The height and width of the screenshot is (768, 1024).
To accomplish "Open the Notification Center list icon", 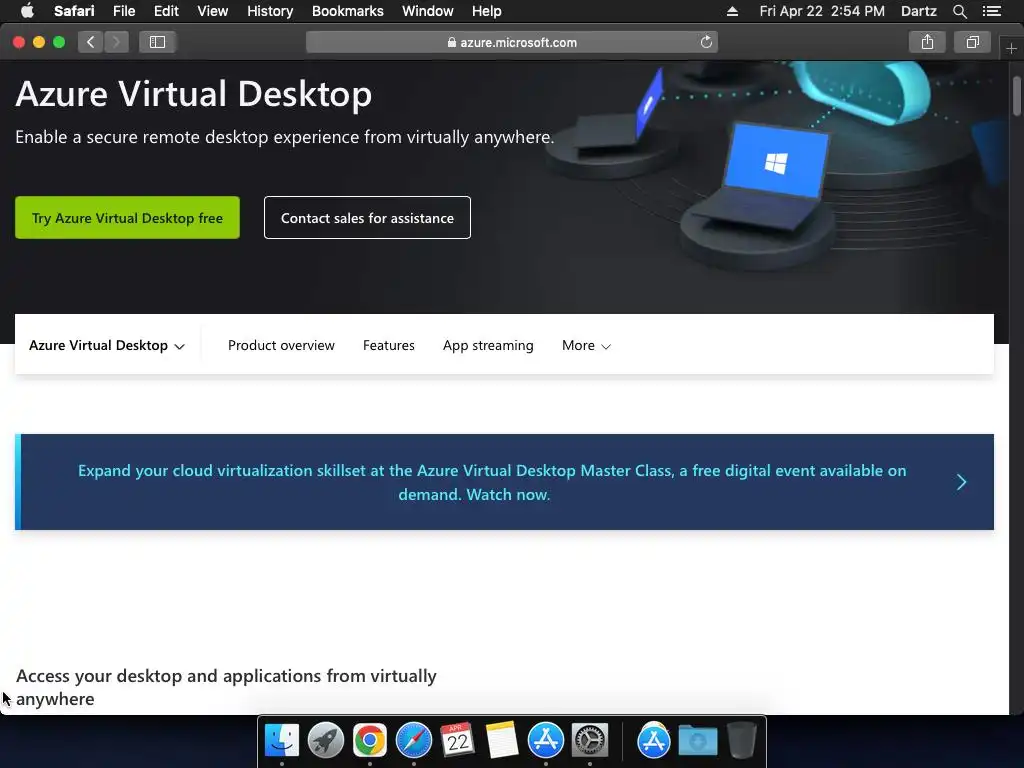I will point(992,11).
